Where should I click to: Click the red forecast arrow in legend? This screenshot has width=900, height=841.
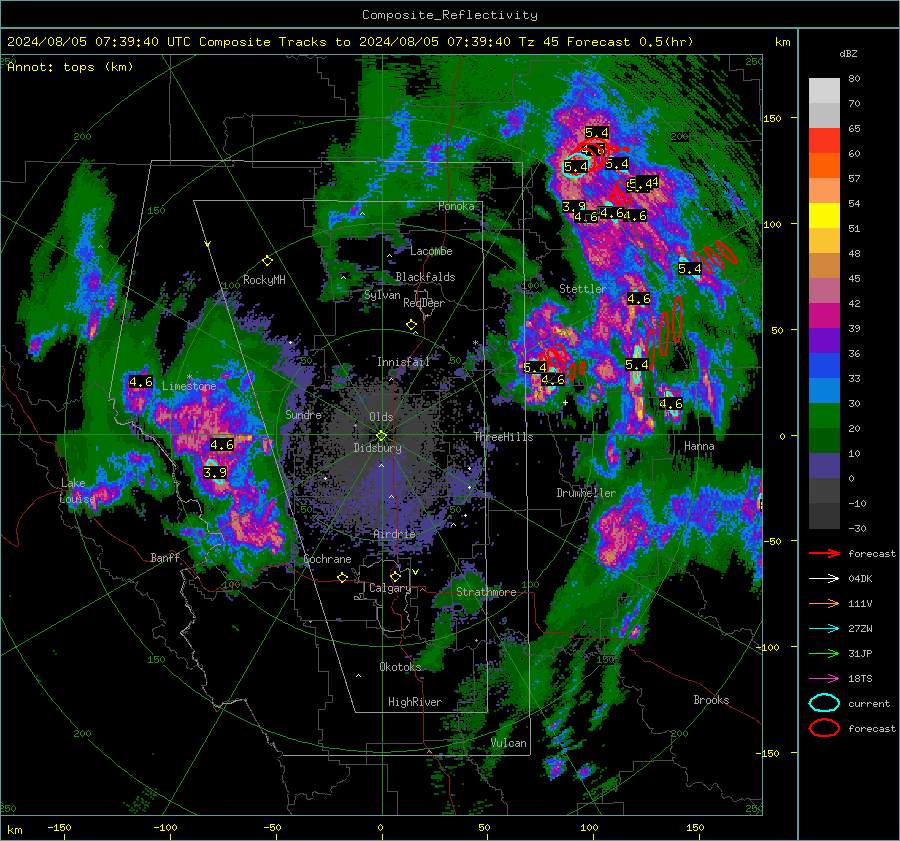[x=824, y=553]
